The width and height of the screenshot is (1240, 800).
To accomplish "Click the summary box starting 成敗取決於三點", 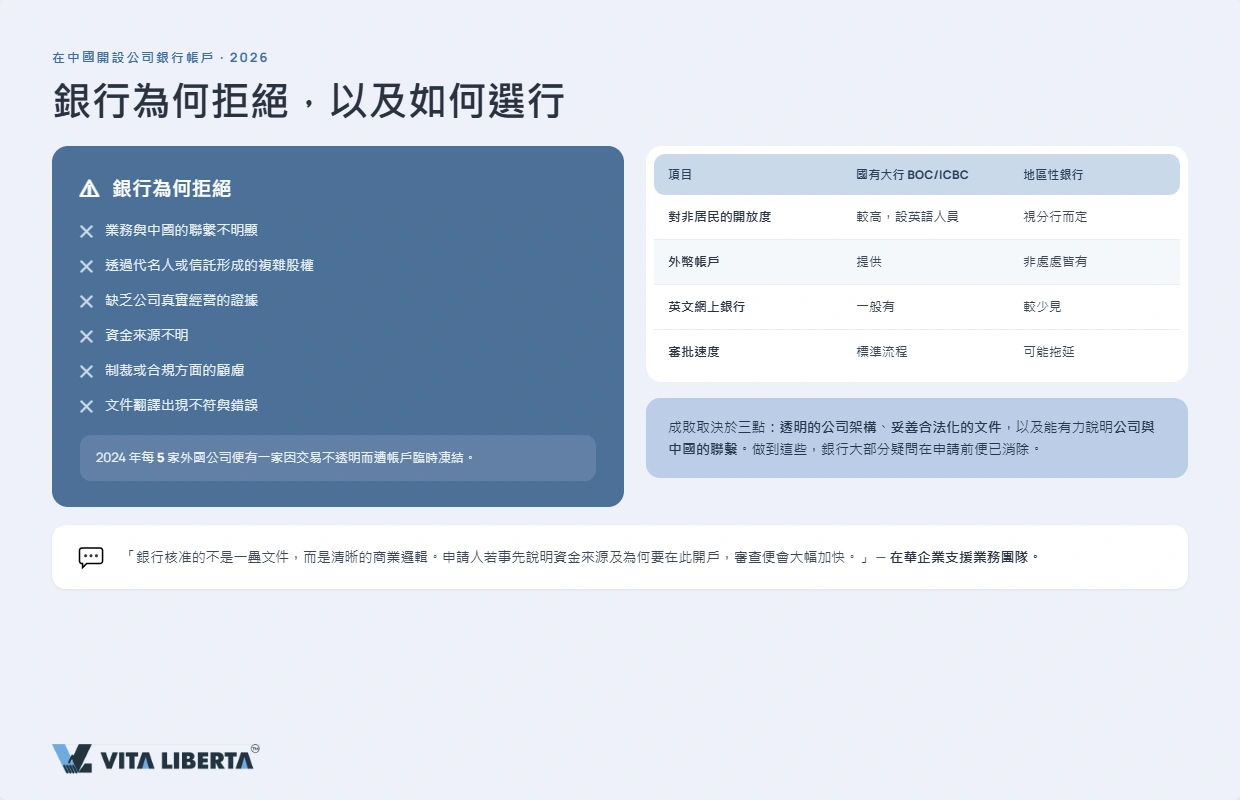I will tap(917, 438).
